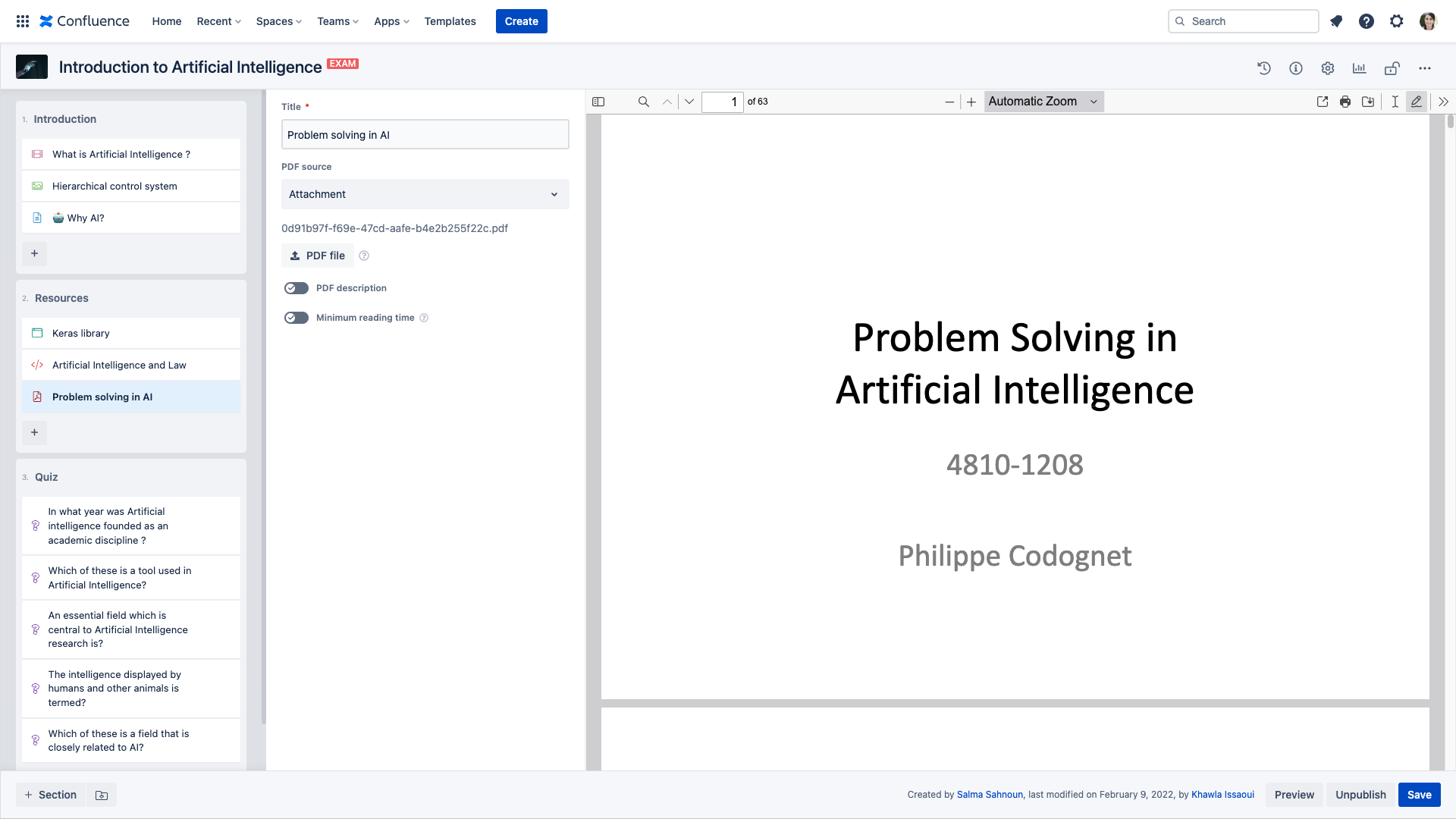Viewport: 1456px width, 819px height.
Task: Add a new Section
Action: [x=51, y=795]
